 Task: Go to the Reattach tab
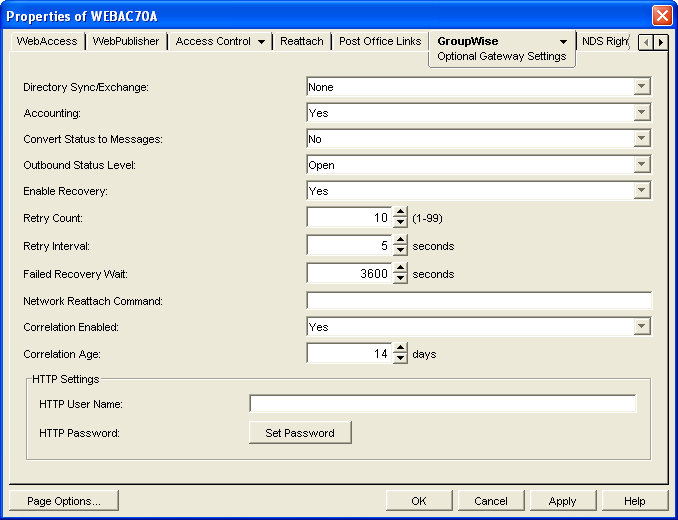[x=301, y=41]
